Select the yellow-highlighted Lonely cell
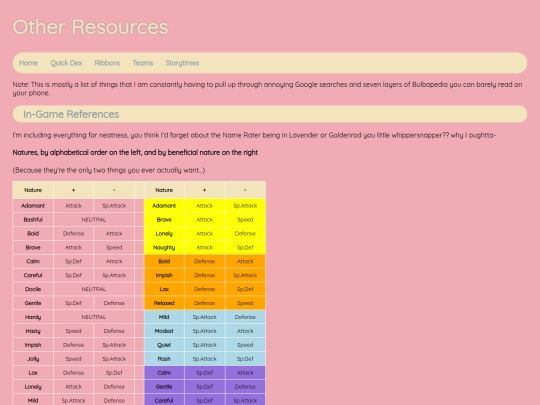Screen dimensions: 540x405 pyautogui.click(x=164, y=233)
